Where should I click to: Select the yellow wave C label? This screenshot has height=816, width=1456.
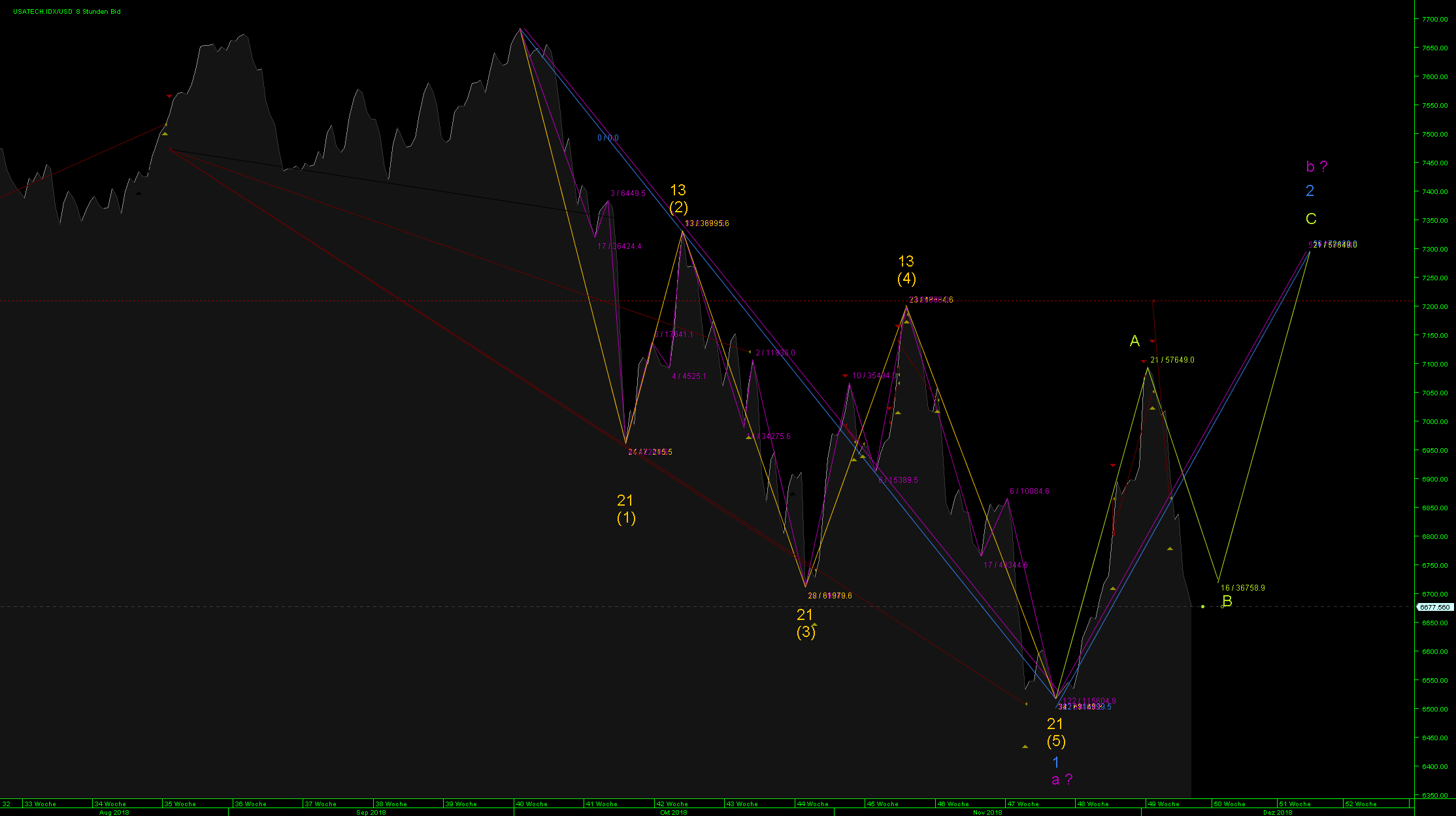click(x=1311, y=219)
